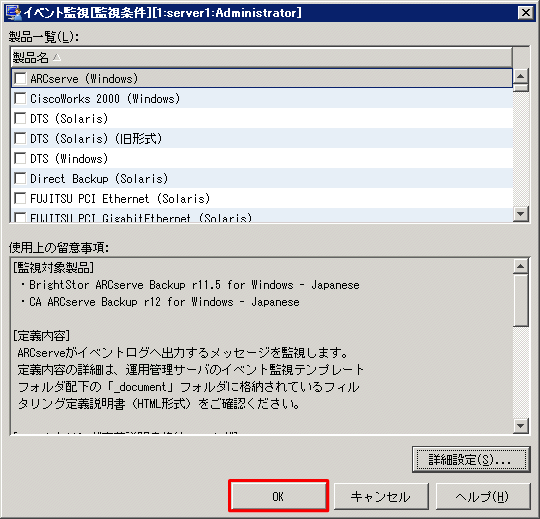Click the notes area scrollbar thumb
Image resolution: width=540 pixels, height=519 pixels.
pyautogui.click(x=521, y=300)
